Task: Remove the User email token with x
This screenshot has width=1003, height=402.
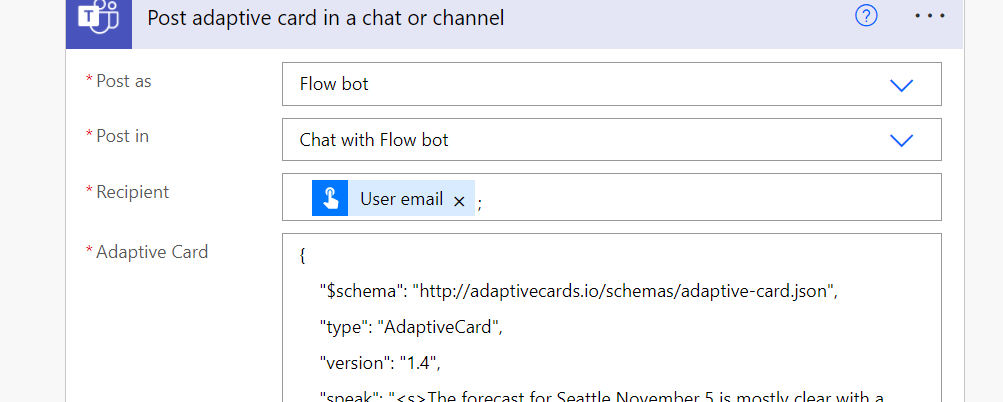Action: point(459,201)
